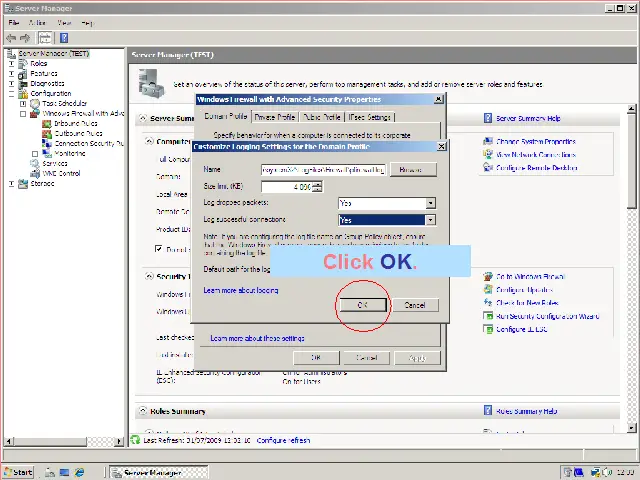Open the Log successful connections dropdown
640x480 pixels.
coord(430,219)
